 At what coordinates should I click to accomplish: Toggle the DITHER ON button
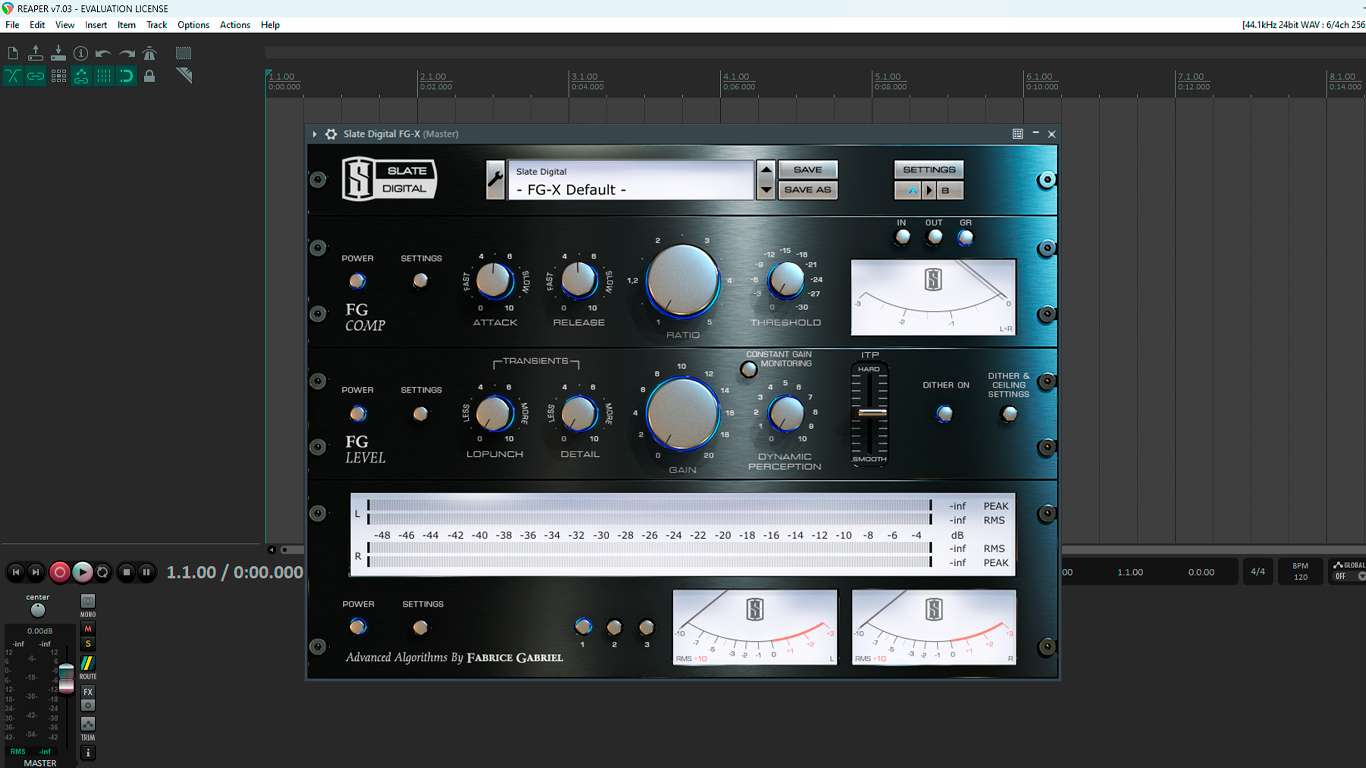(945, 413)
